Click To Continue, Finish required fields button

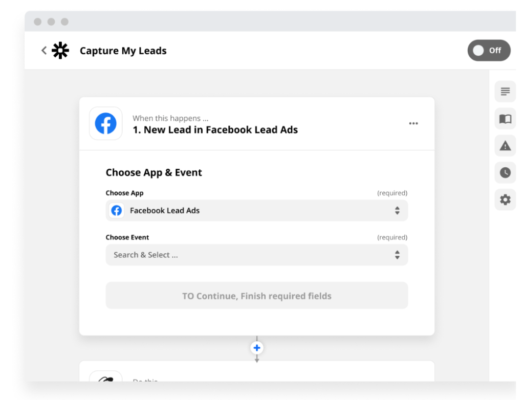click(257, 296)
